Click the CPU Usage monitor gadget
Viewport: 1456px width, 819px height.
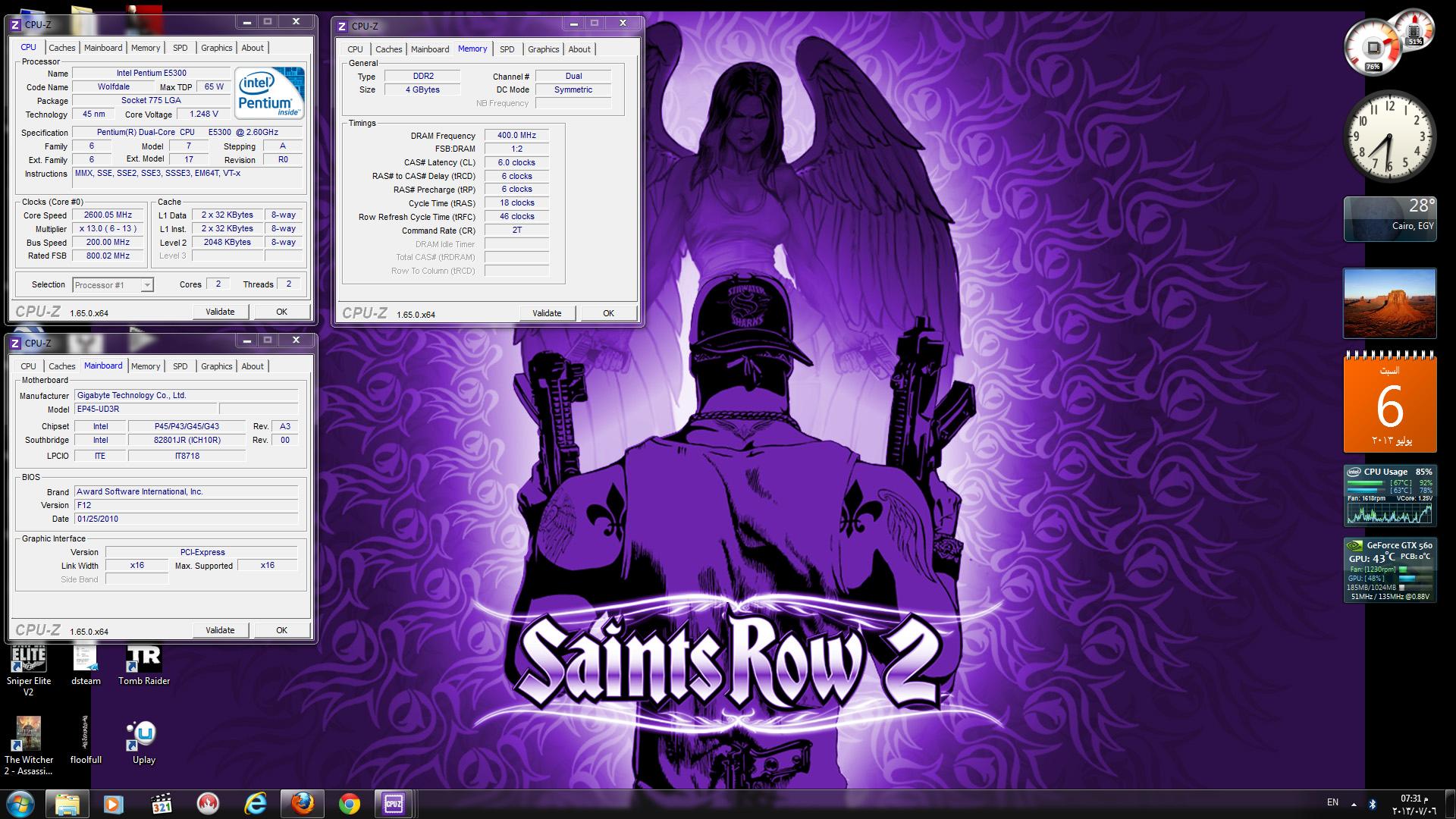point(1389,496)
